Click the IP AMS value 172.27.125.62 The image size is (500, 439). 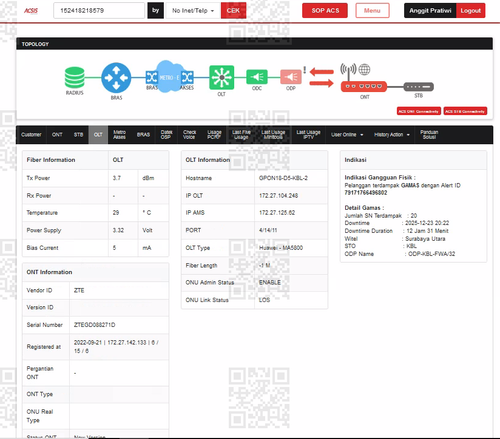coord(277,213)
